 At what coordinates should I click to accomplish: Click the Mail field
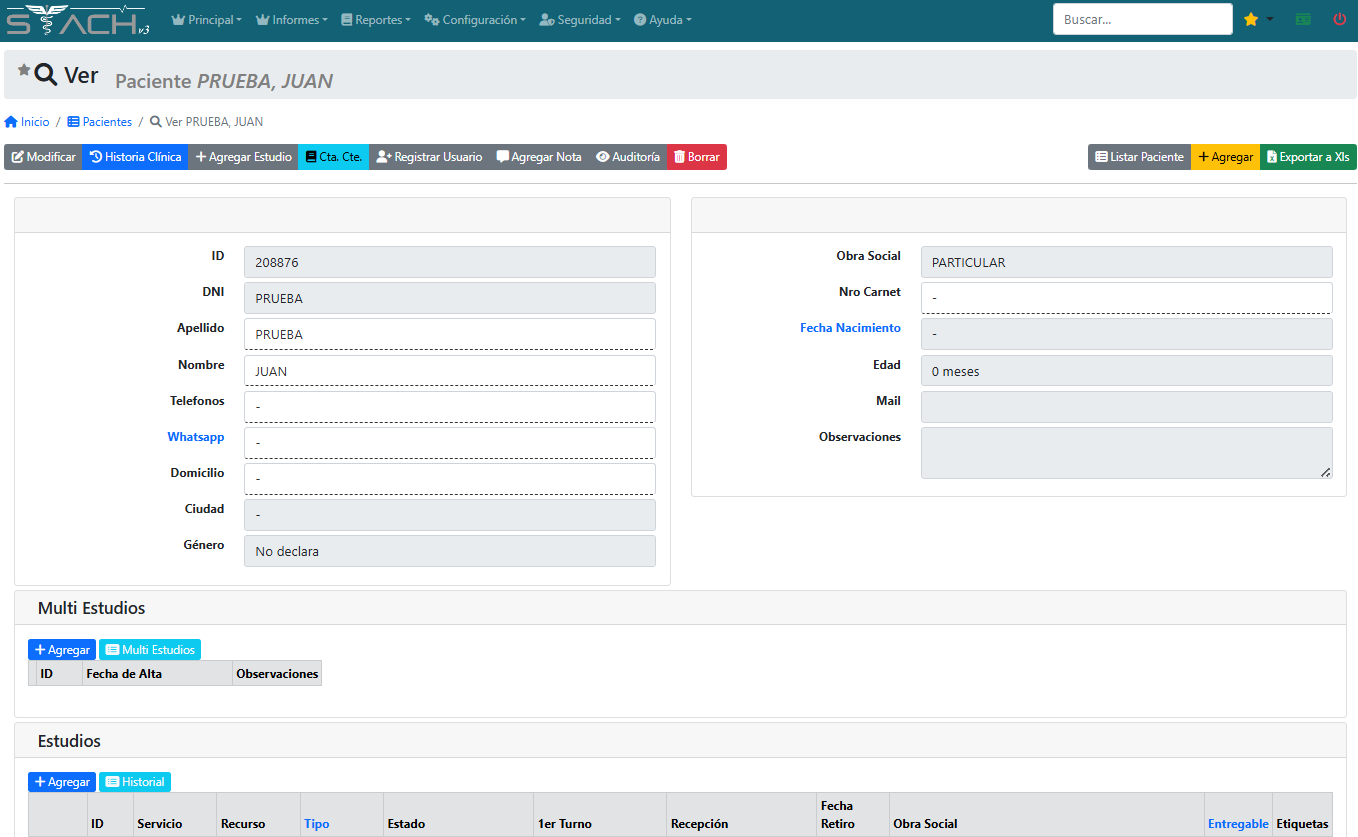coord(1126,407)
